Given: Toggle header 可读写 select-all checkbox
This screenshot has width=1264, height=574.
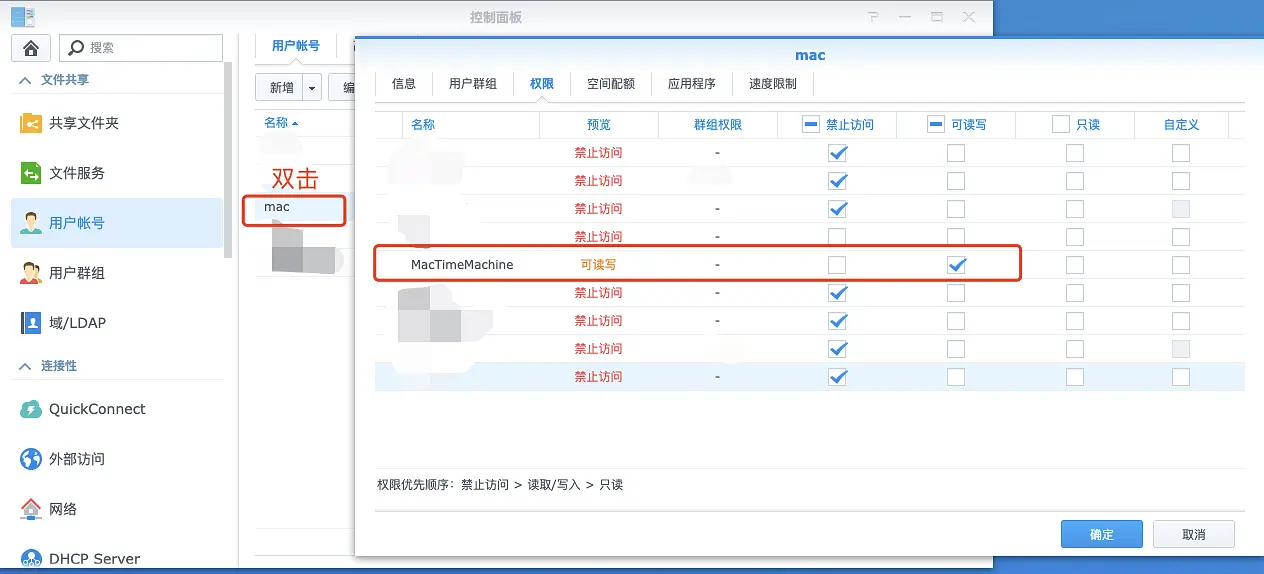Looking at the screenshot, I should [936, 125].
